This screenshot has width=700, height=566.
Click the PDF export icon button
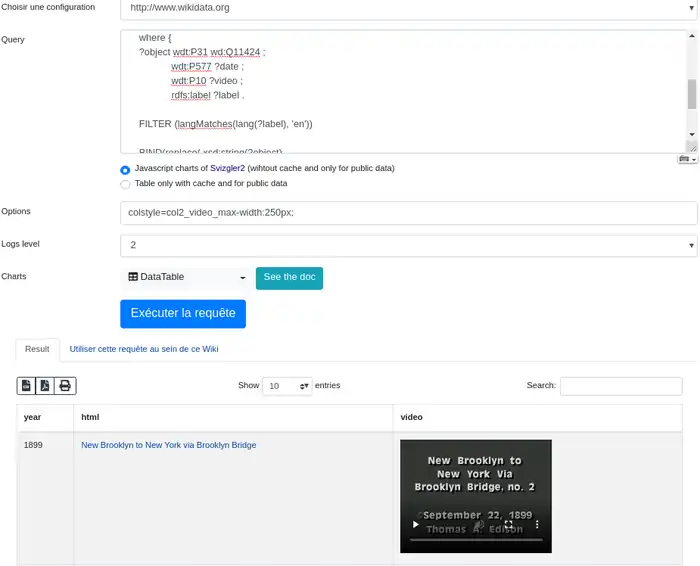(46, 386)
